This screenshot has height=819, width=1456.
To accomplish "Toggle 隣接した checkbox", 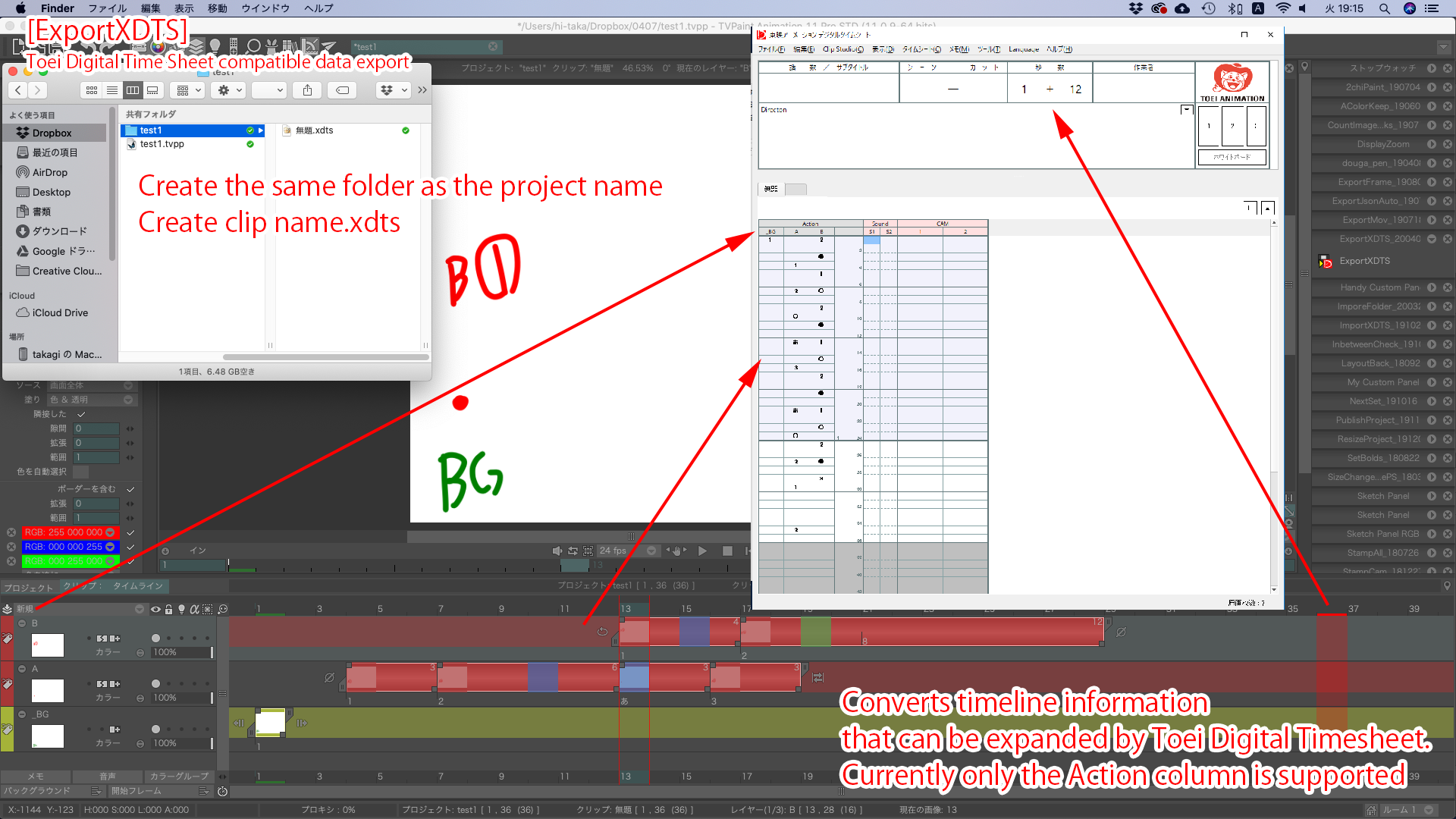I will 81,414.
